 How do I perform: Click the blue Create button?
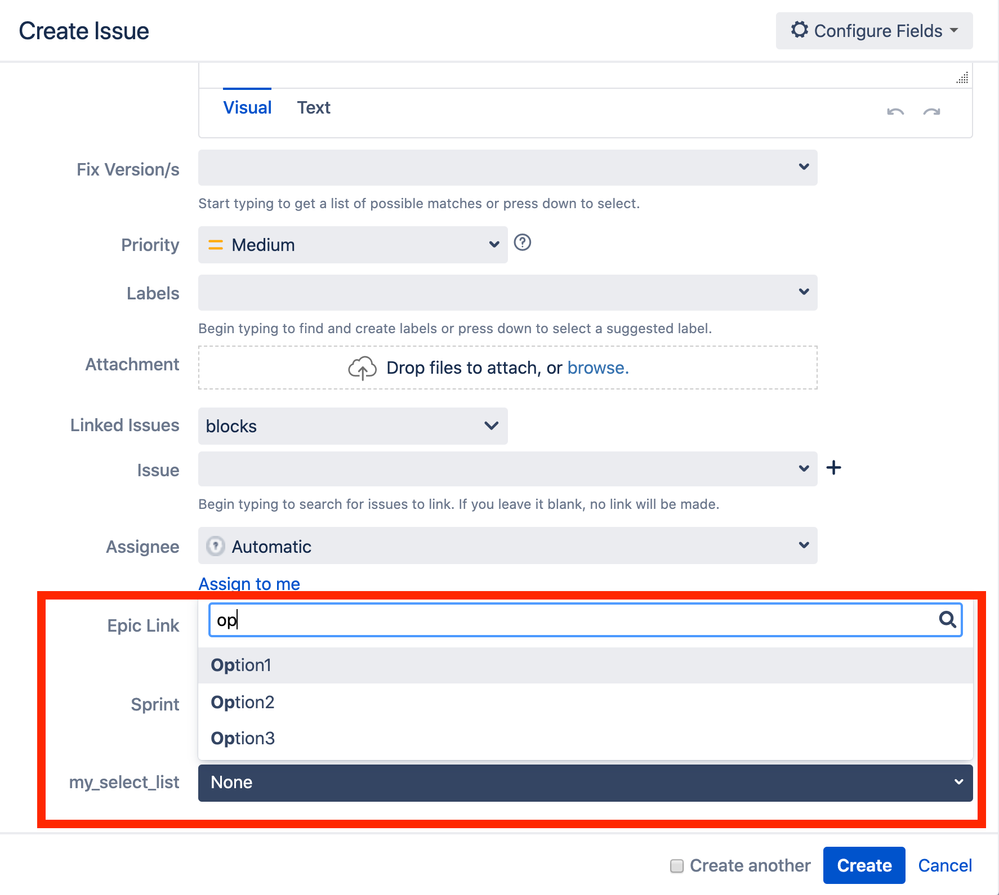[863, 866]
